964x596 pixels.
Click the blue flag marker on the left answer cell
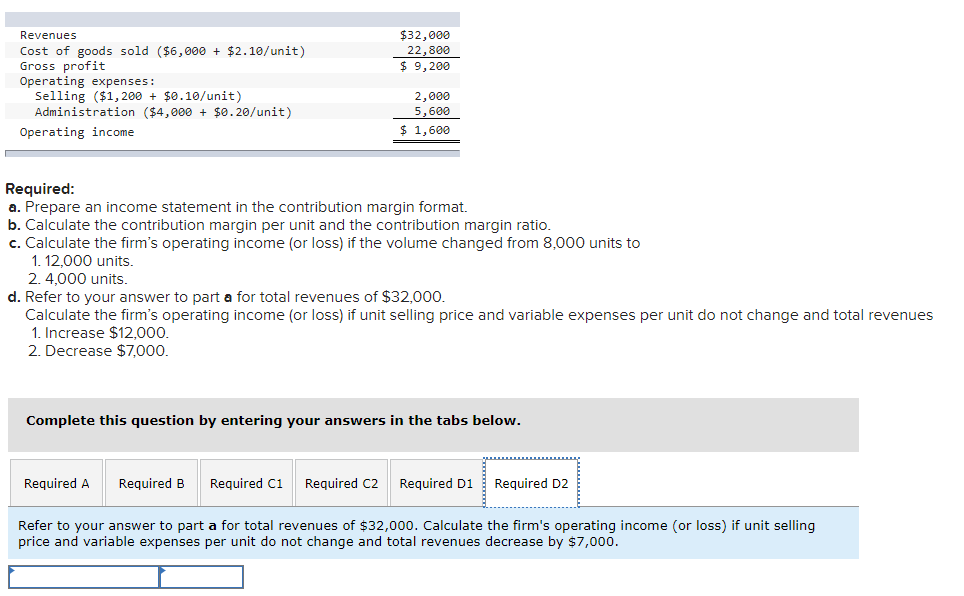click(13, 570)
